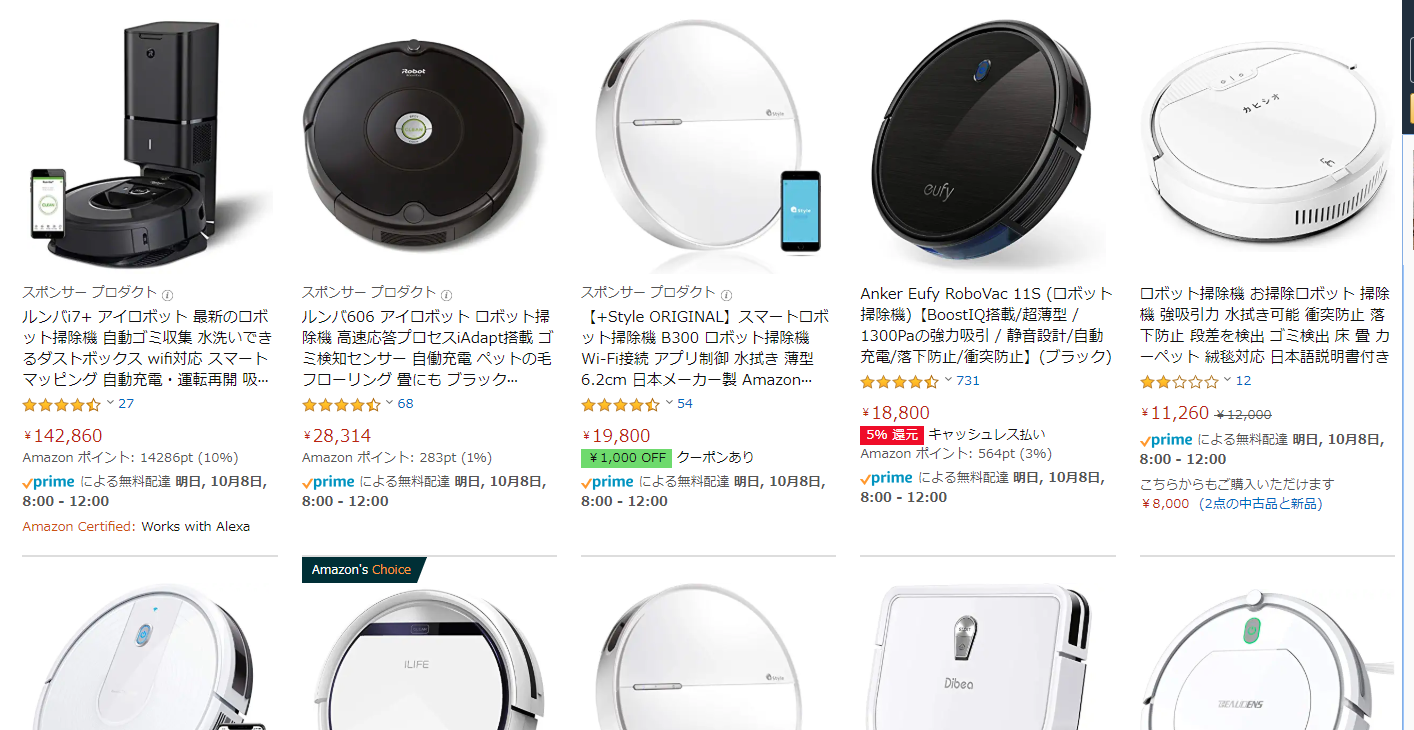Click Amazon's Choice badge on ILIFE vacuum
The height and width of the screenshot is (730, 1414).
361,569
